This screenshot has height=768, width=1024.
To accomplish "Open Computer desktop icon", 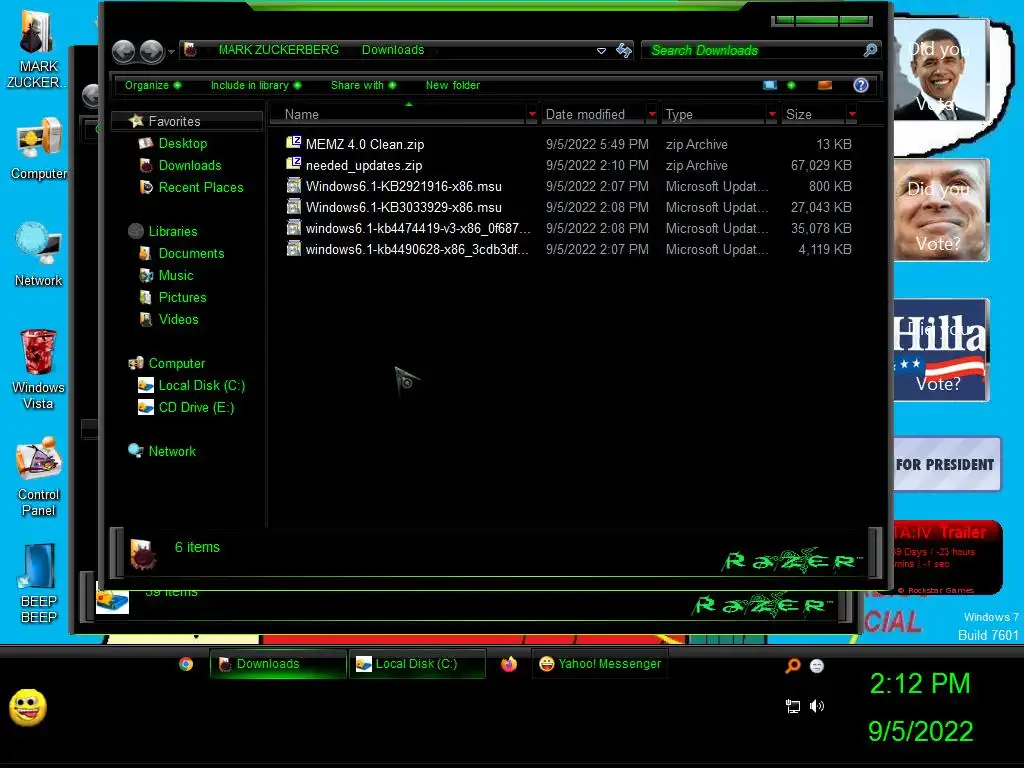I will (x=38, y=149).
